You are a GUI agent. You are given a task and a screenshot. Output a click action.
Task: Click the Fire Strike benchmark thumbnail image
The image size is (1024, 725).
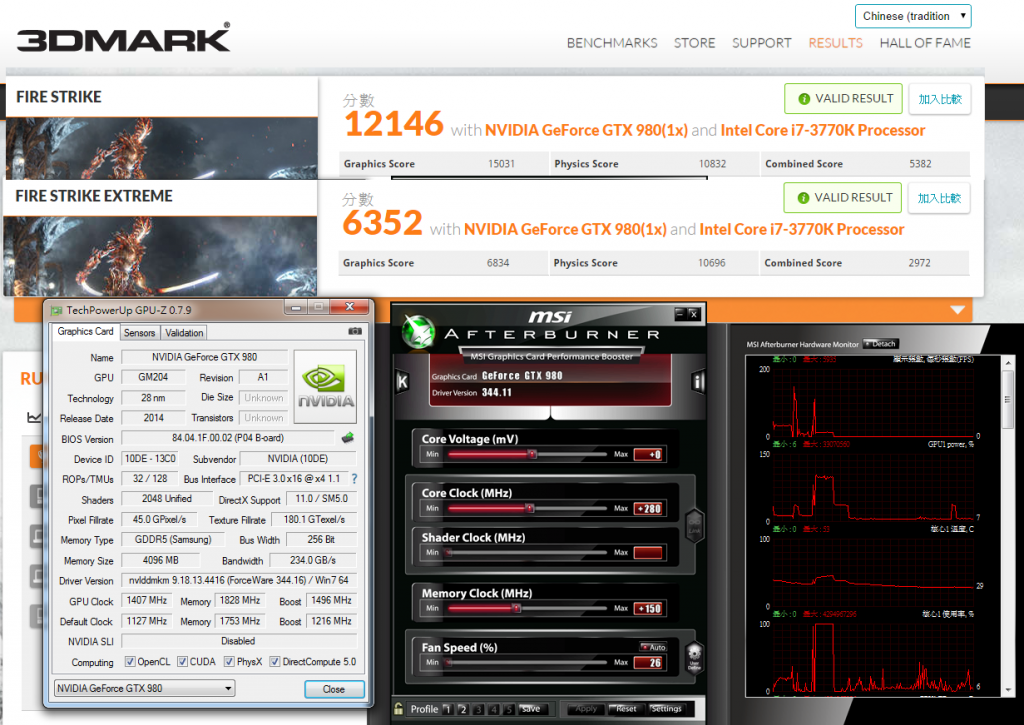pyautogui.click(x=162, y=149)
